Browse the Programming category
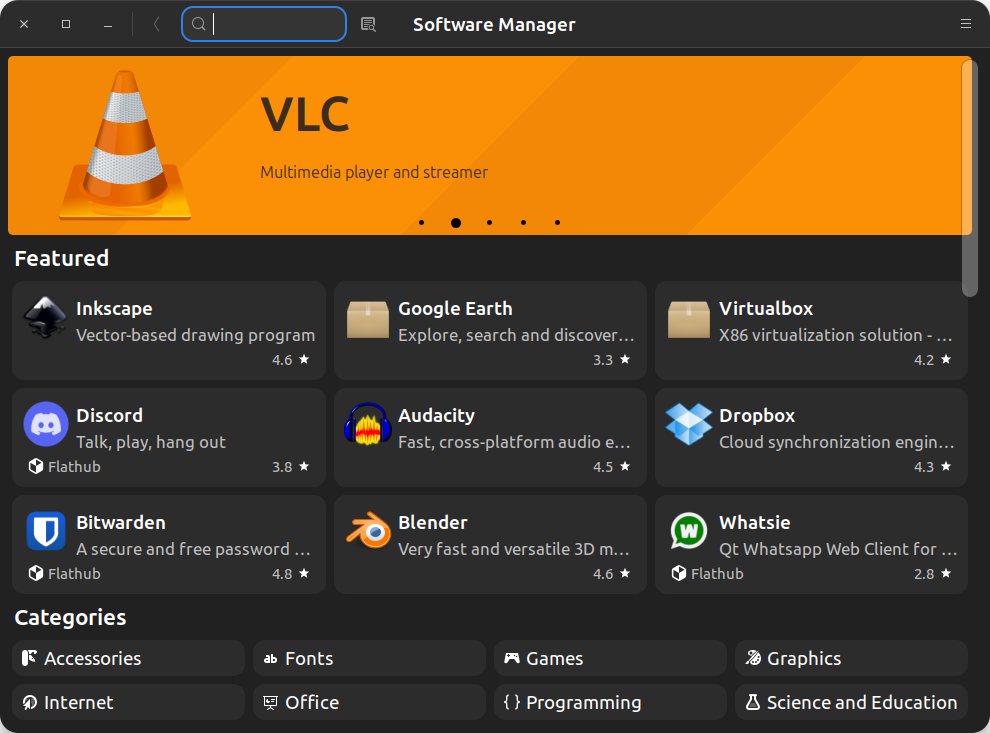 [x=610, y=702]
